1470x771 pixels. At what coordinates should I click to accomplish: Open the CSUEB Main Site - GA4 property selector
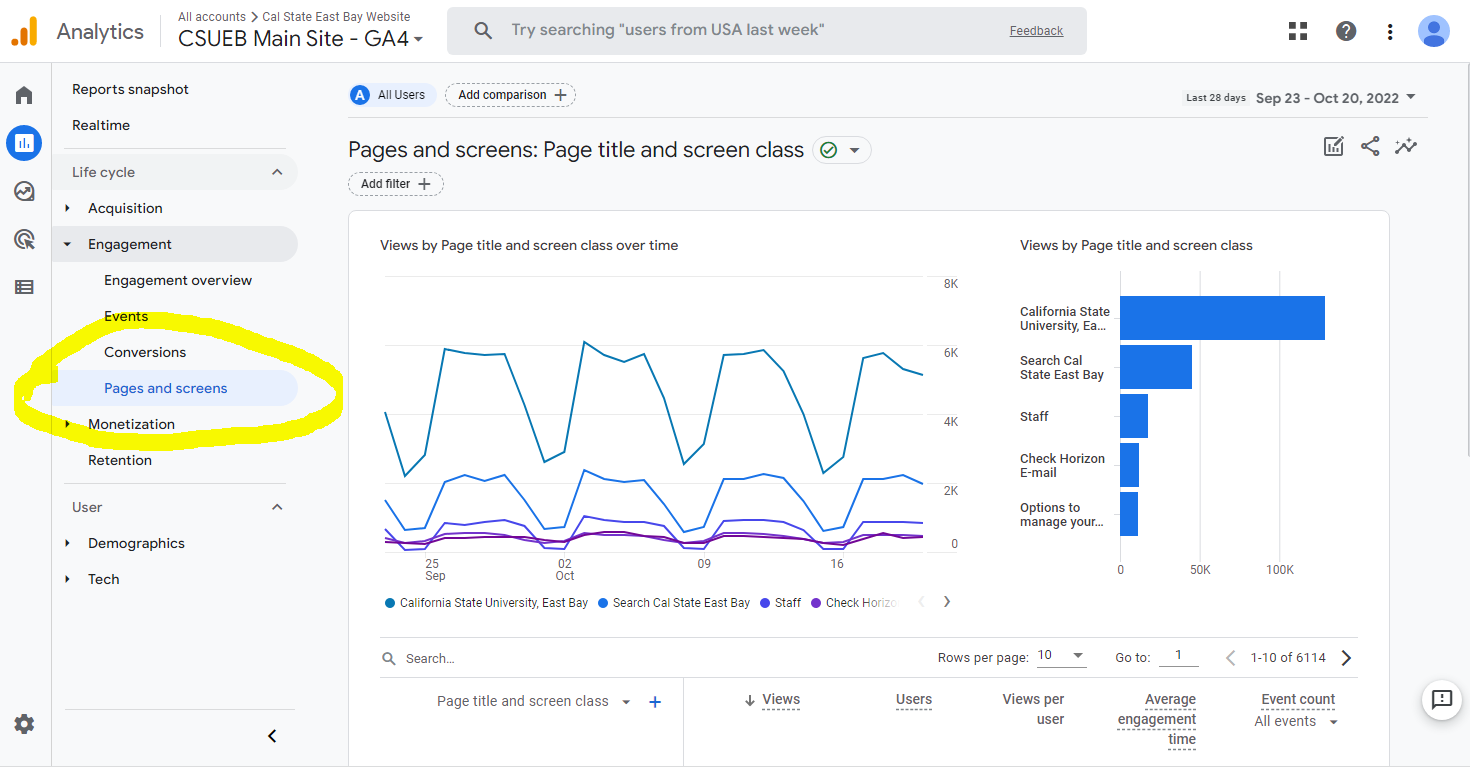coord(300,39)
